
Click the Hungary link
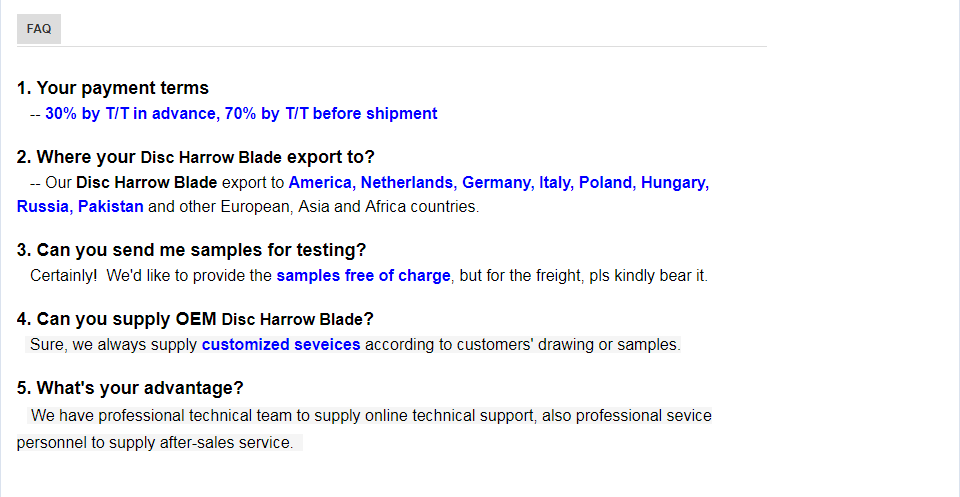pos(675,183)
